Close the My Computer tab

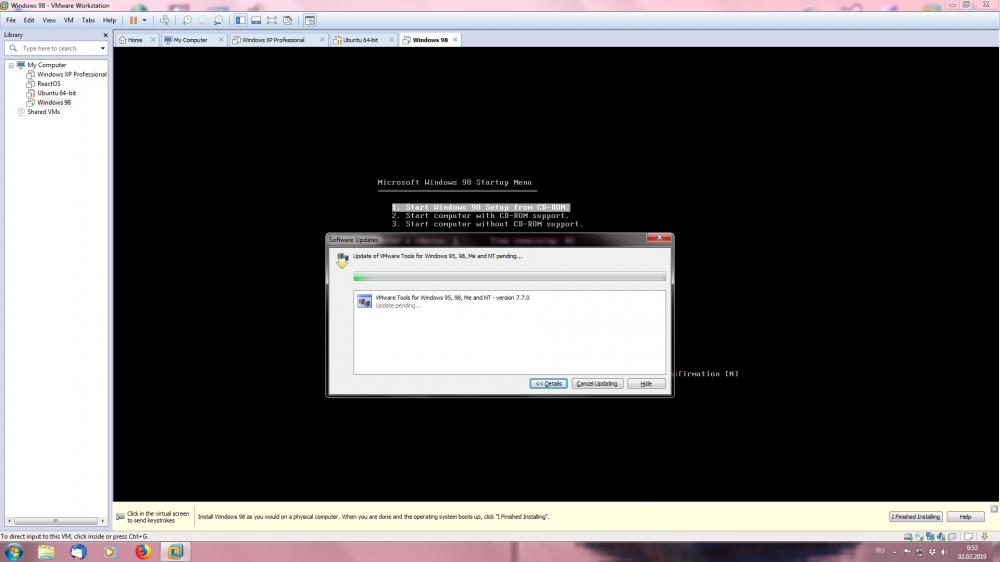pos(221,40)
